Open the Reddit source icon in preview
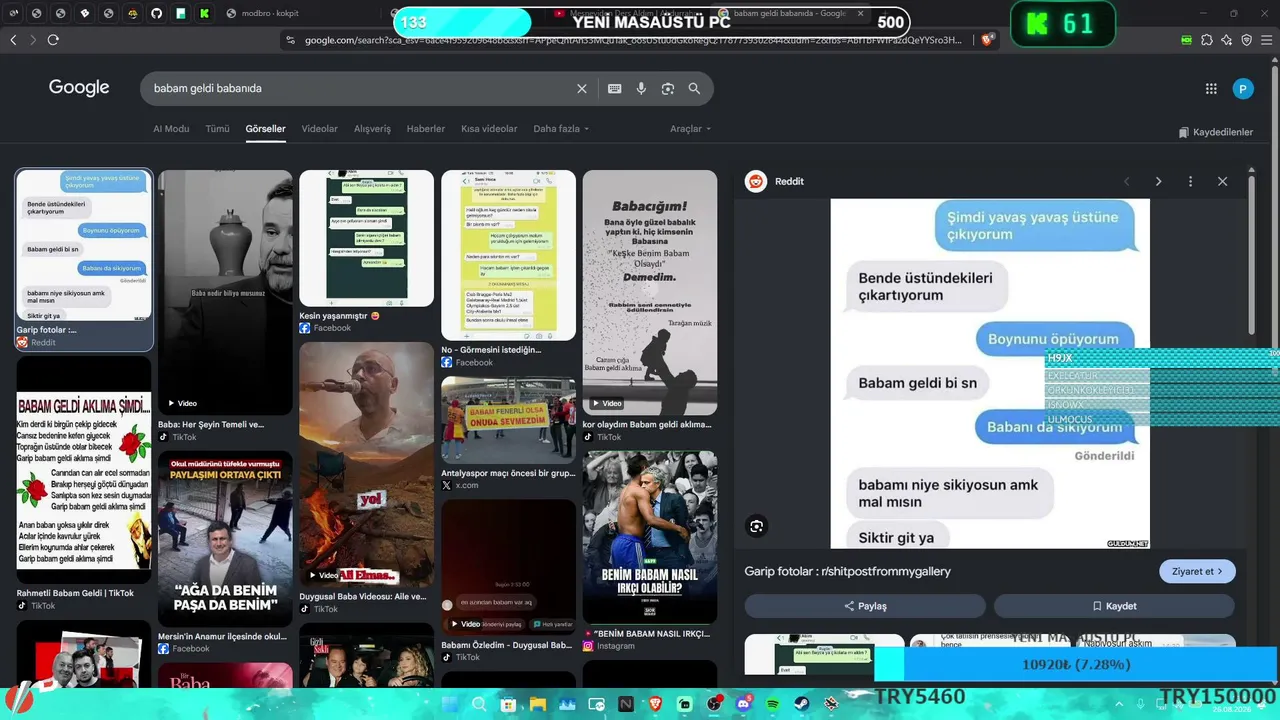This screenshot has height=720, width=1280. [756, 181]
